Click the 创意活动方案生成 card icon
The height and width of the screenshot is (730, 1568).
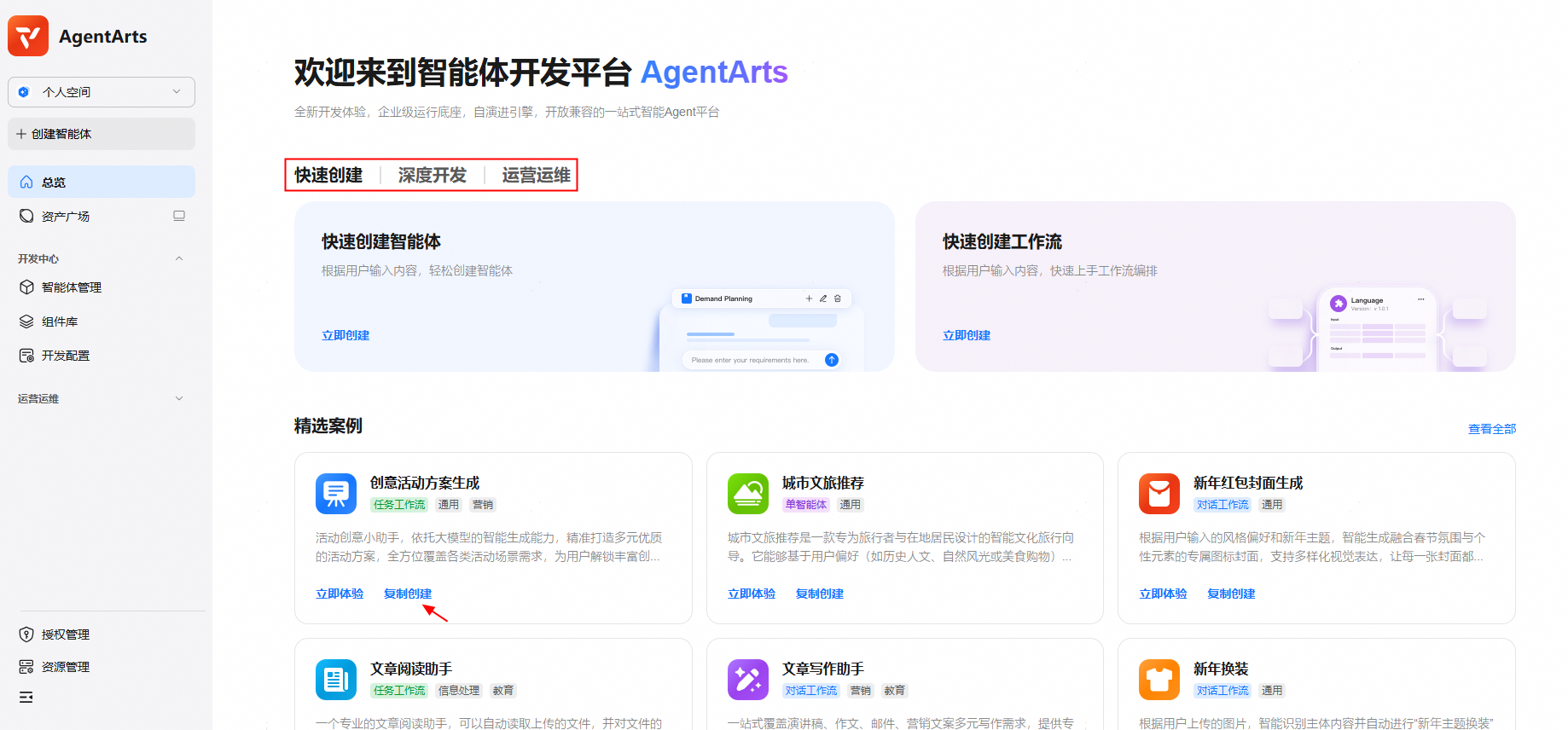pyautogui.click(x=336, y=494)
